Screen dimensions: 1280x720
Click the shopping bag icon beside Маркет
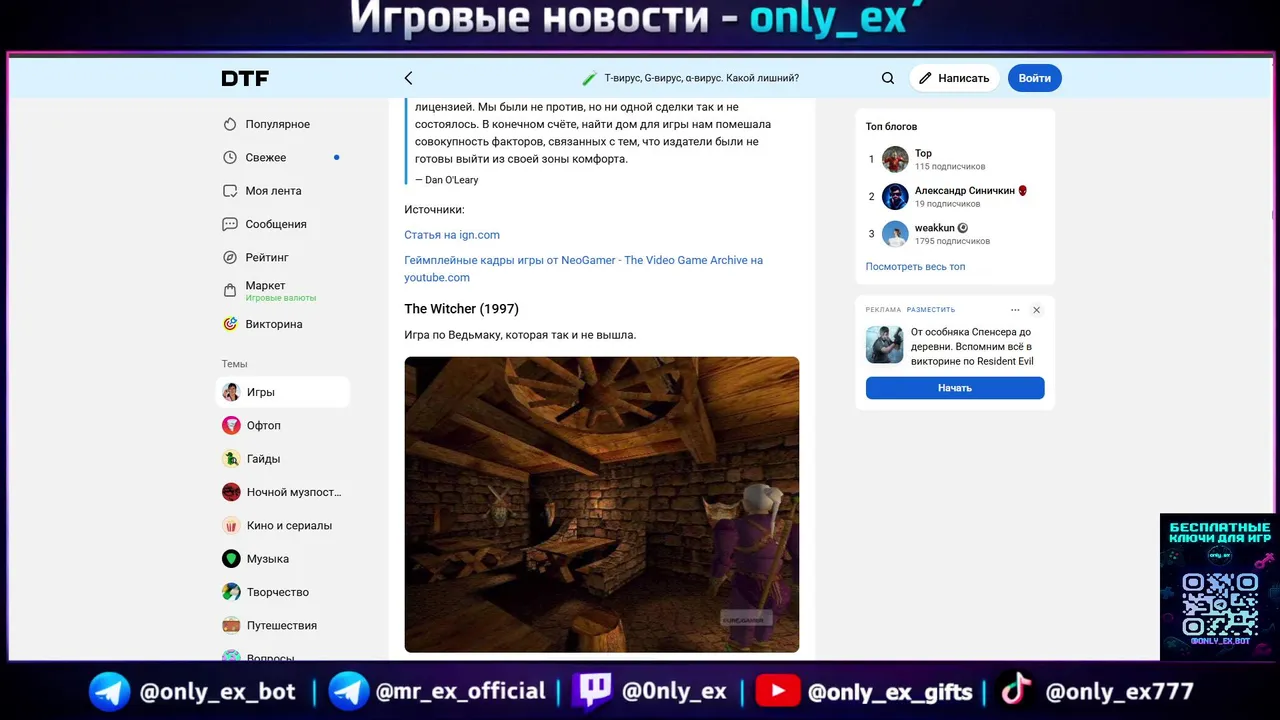230,291
